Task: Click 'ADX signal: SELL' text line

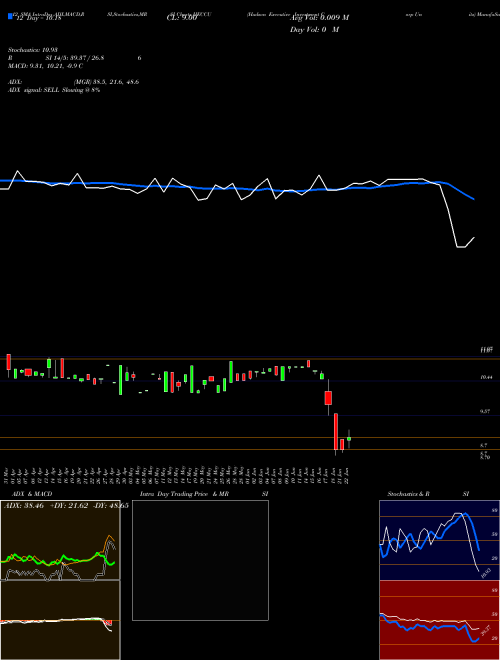Action: (54, 90)
